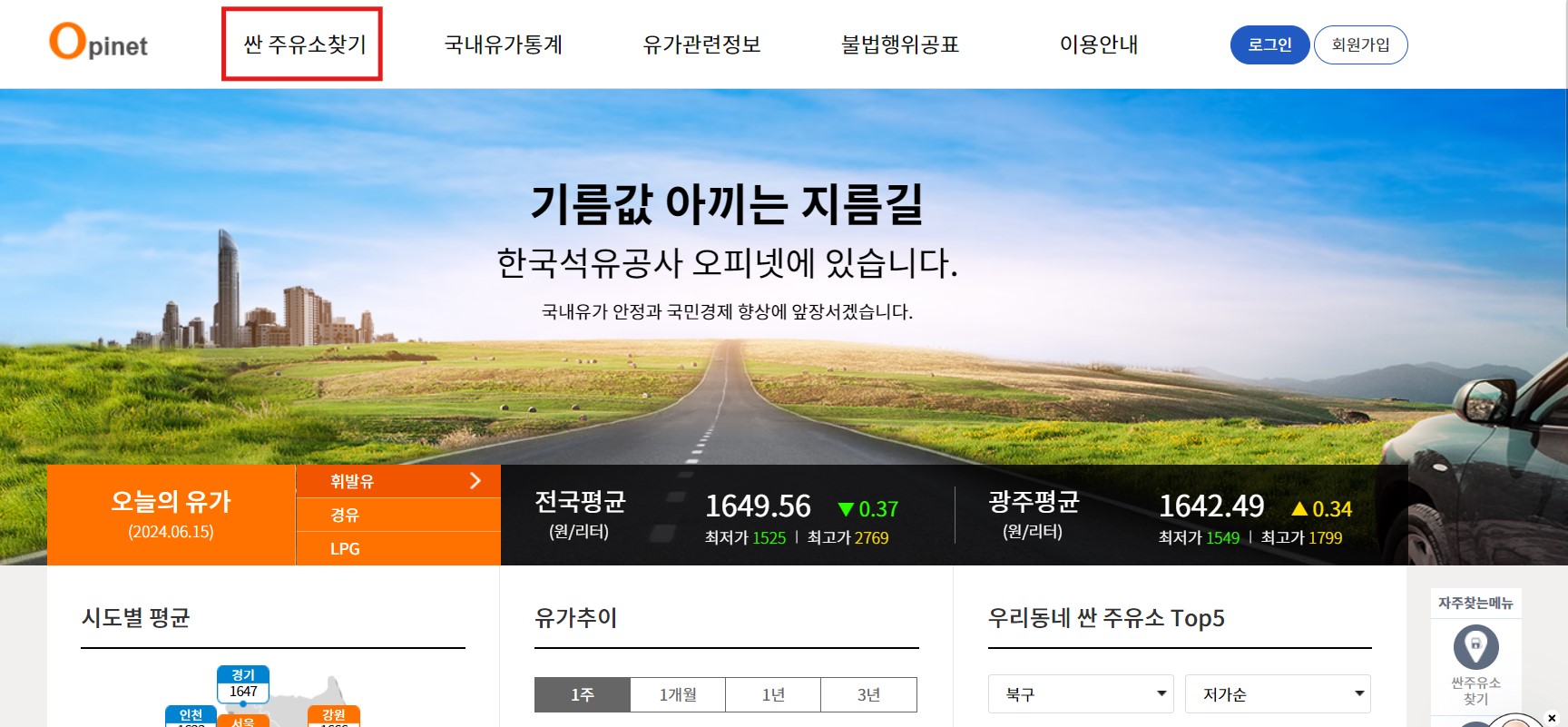Viewport: 1568px width, 727px height.
Task: Open the 불법행위공표 menu
Action: [x=899, y=44]
